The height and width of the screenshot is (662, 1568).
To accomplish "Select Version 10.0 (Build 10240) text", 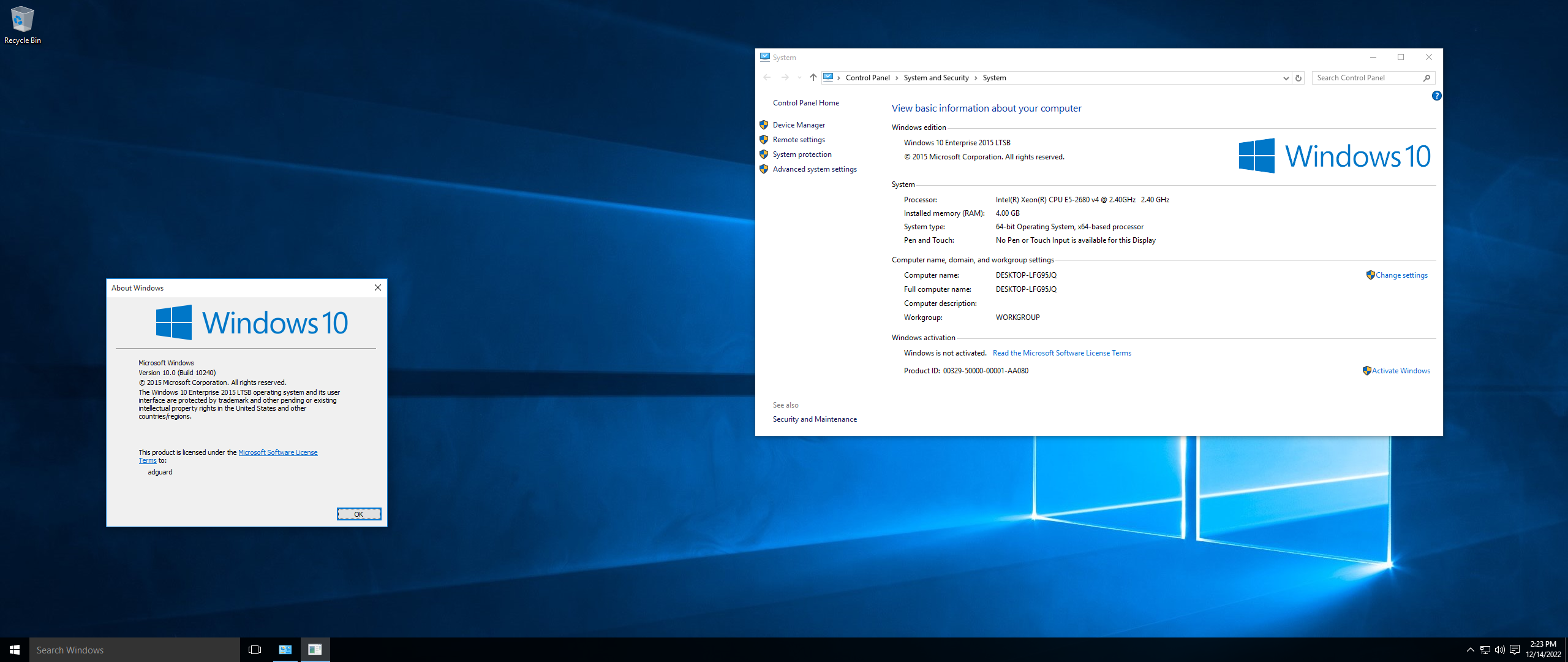I will click(x=177, y=373).
